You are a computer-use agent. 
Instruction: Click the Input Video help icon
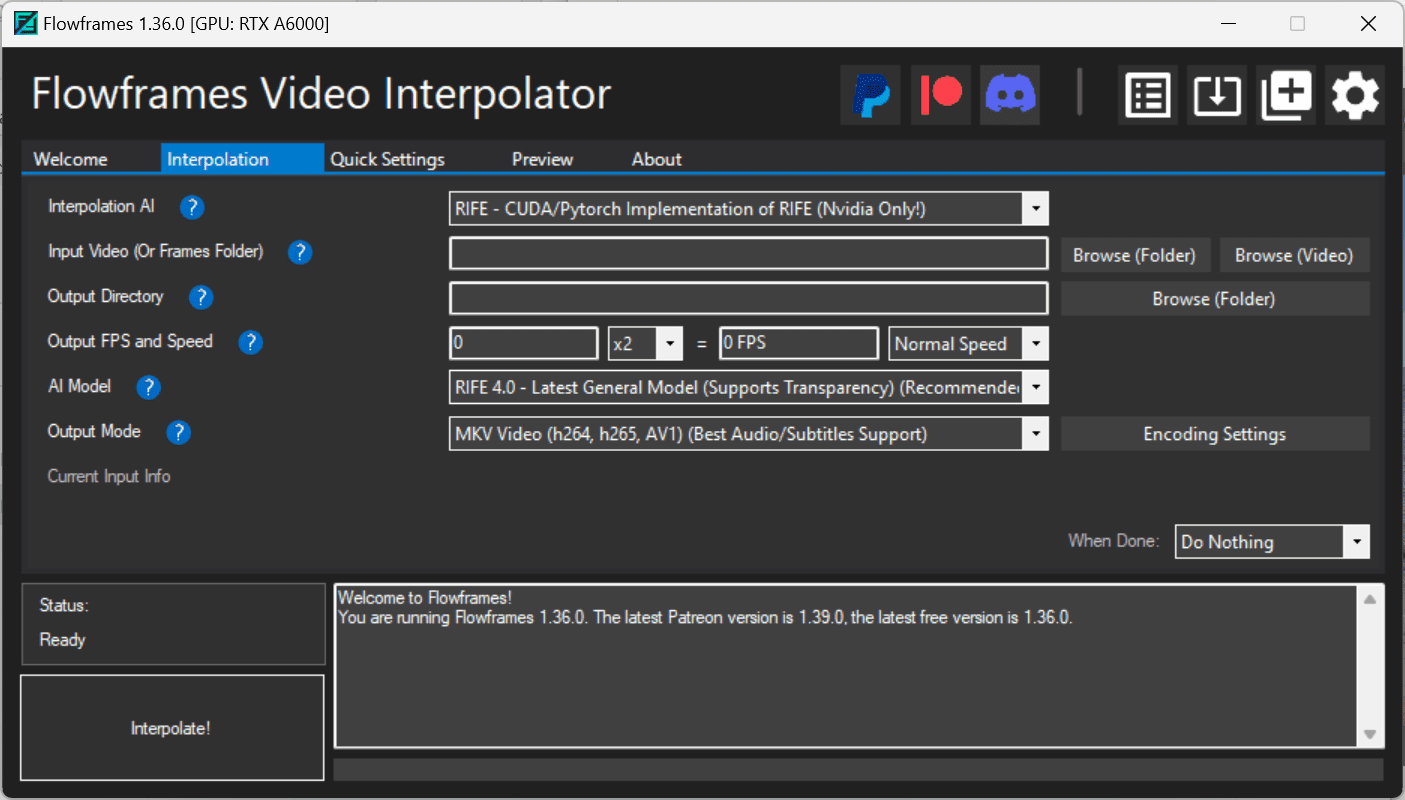(299, 252)
